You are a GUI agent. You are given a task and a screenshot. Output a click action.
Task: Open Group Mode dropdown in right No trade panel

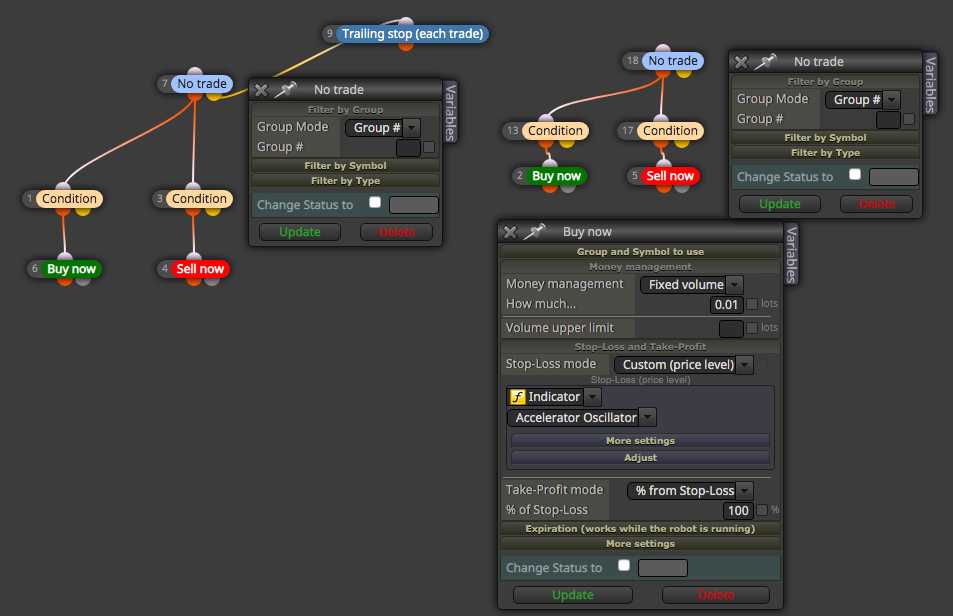click(863, 100)
